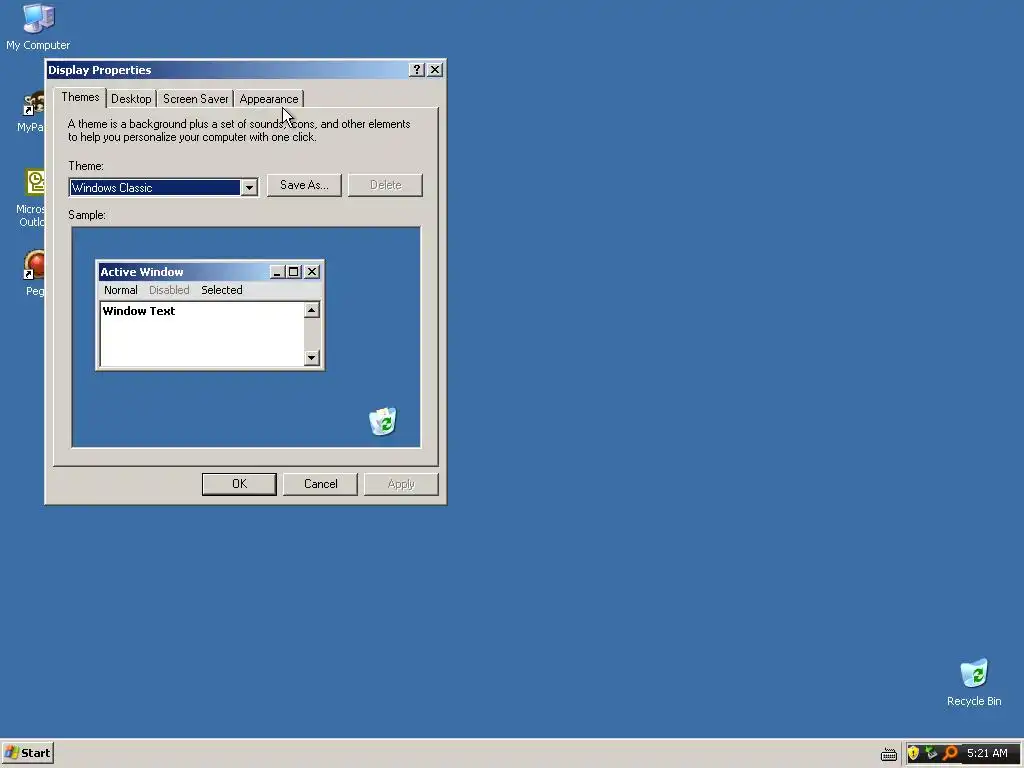1024x768 pixels.
Task: Select the Recycle Bin on the desktop
Action: click(974, 682)
